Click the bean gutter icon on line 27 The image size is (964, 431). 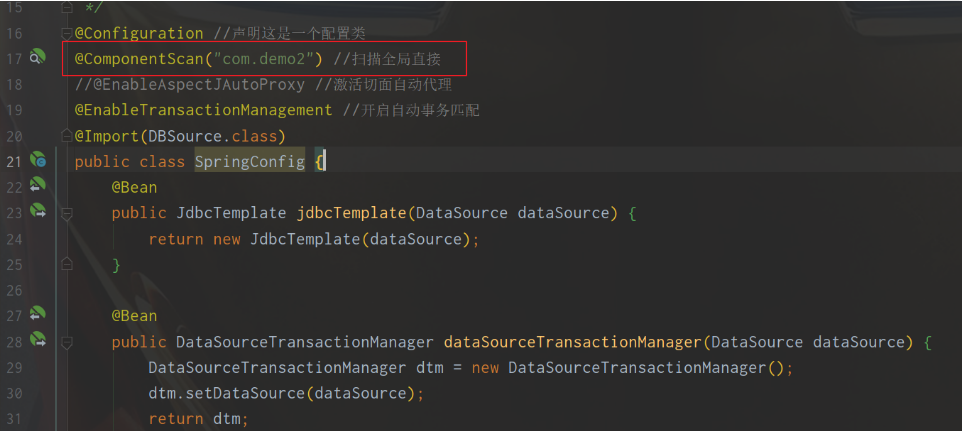click(38, 314)
